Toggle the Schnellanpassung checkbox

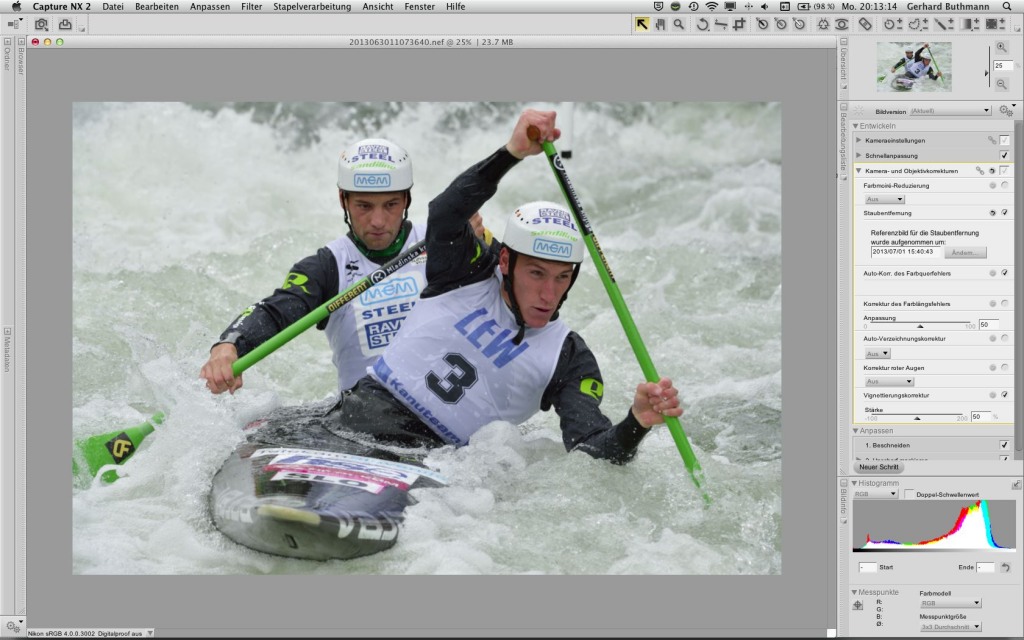1004,155
